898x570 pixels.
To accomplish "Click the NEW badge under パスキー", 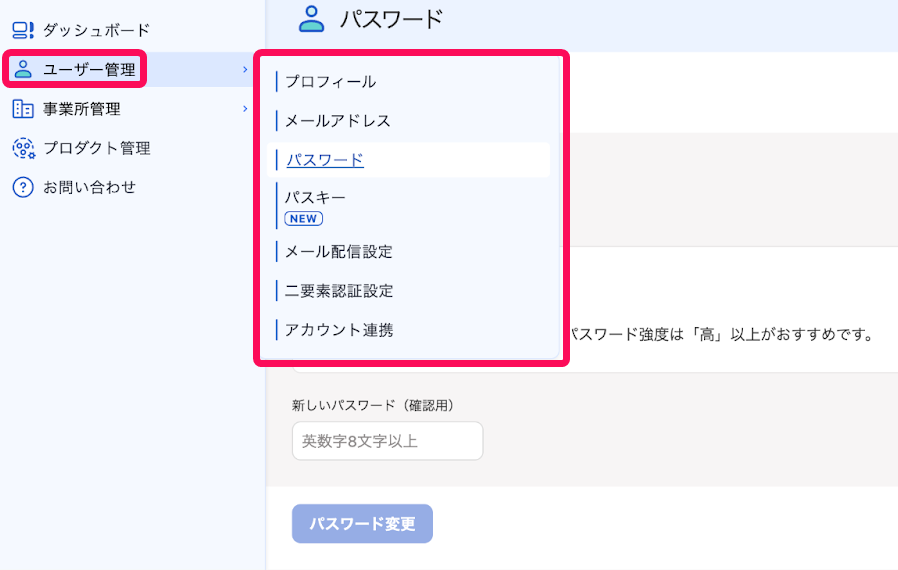I will pyautogui.click(x=304, y=219).
